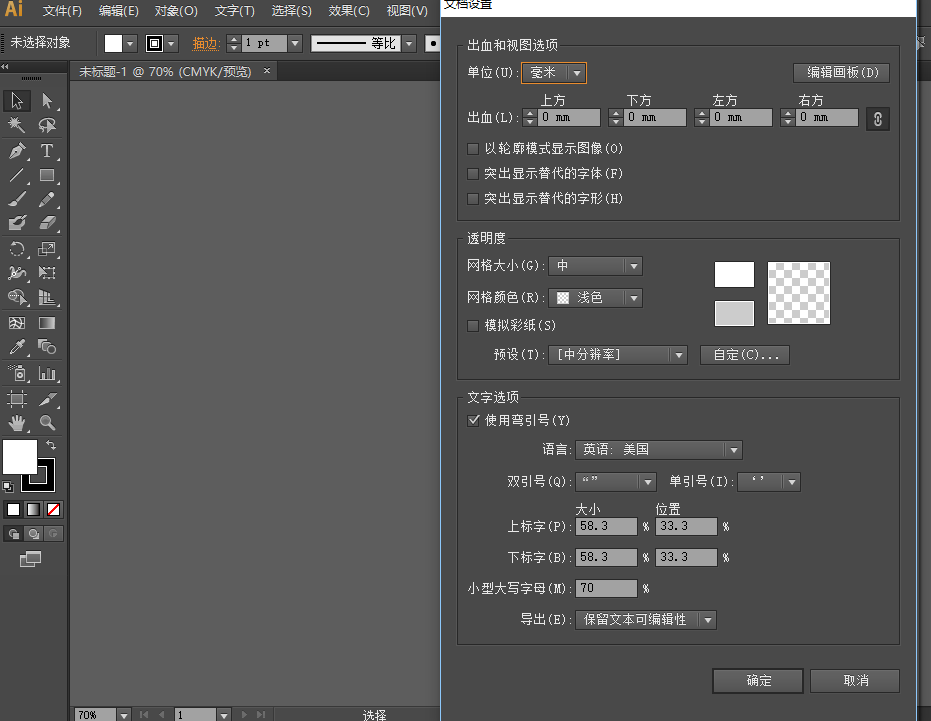
Task: Select the Blob Brush tool
Action: point(17,223)
